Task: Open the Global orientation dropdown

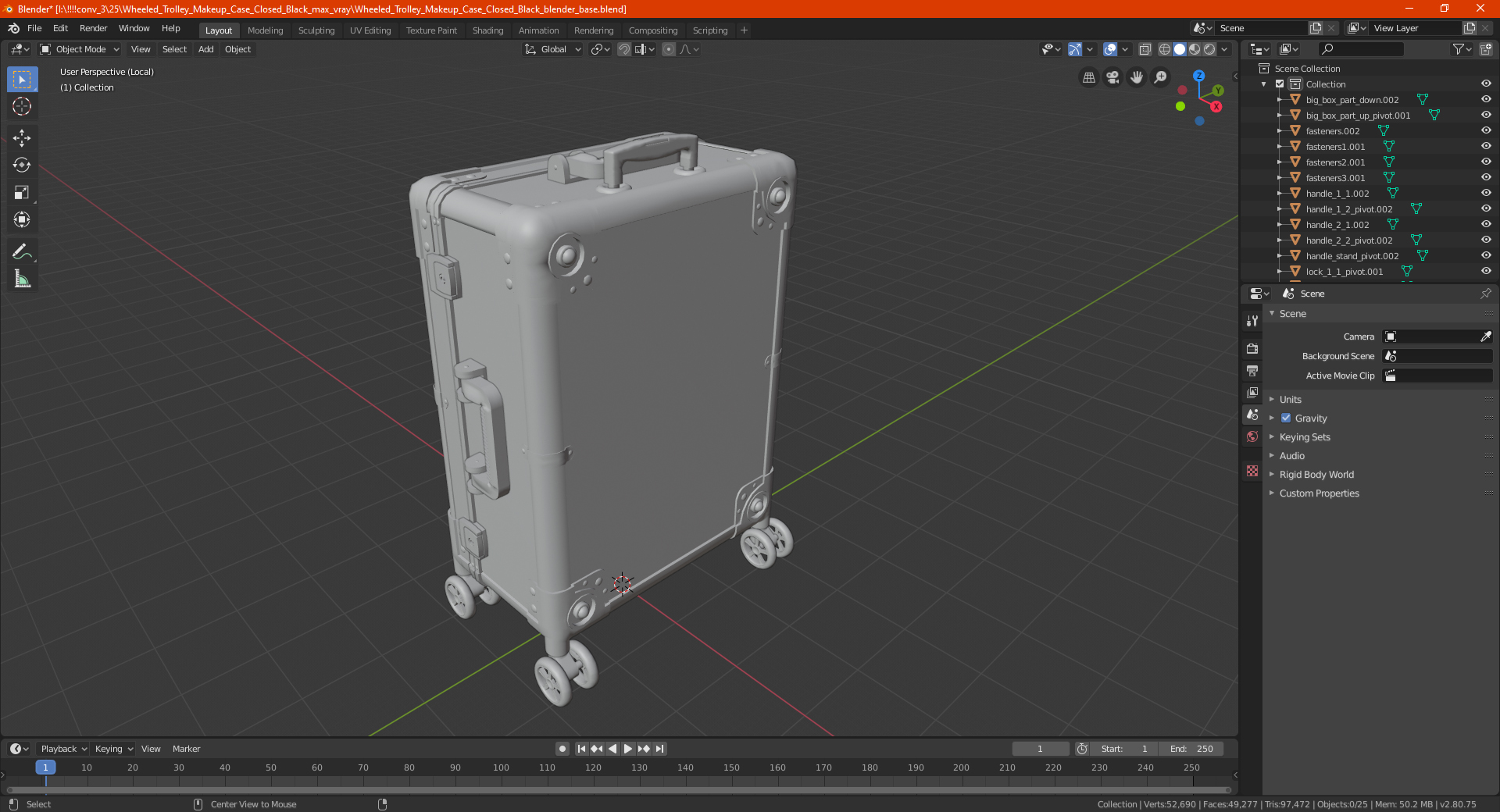Action: (x=553, y=49)
